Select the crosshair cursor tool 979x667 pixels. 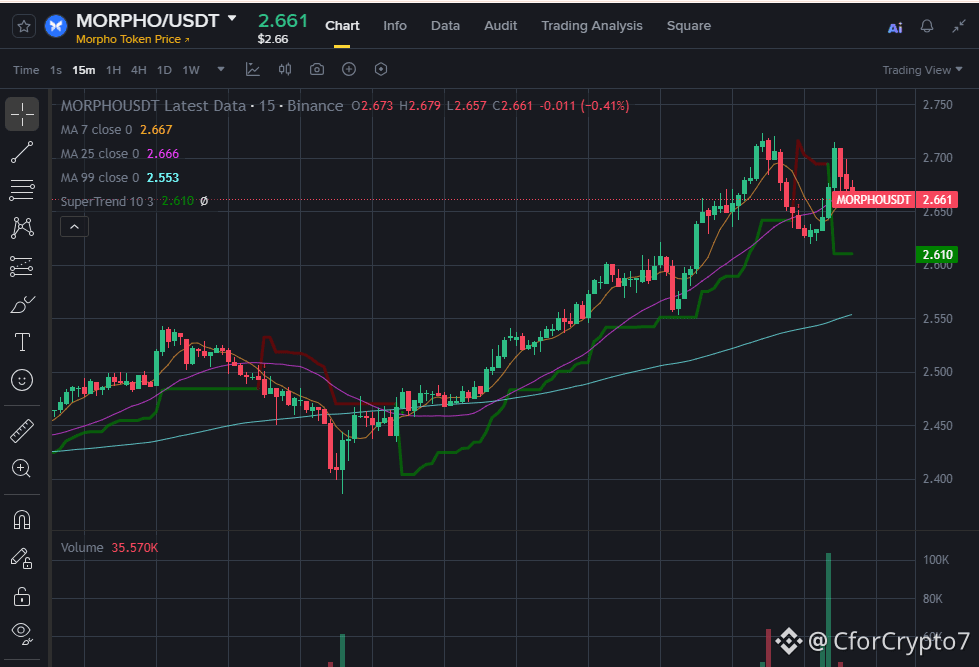coord(22,114)
